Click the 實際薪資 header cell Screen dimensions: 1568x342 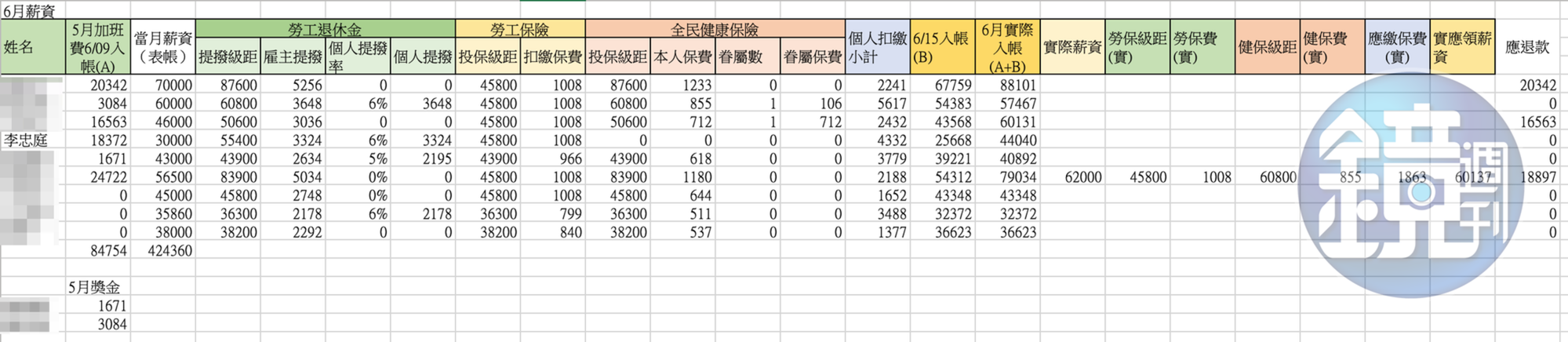tap(1072, 47)
